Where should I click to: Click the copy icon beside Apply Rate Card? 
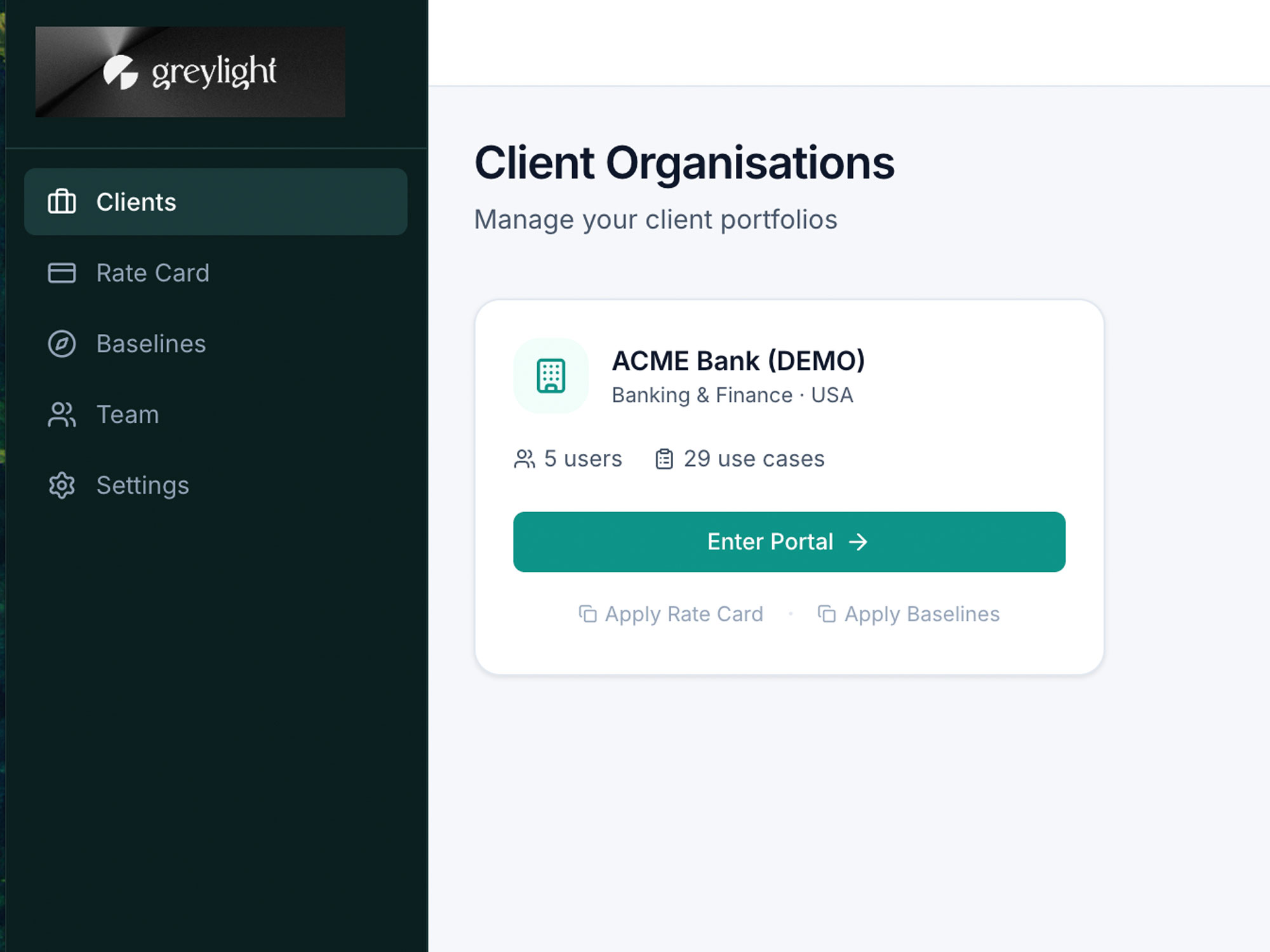coord(587,614)
